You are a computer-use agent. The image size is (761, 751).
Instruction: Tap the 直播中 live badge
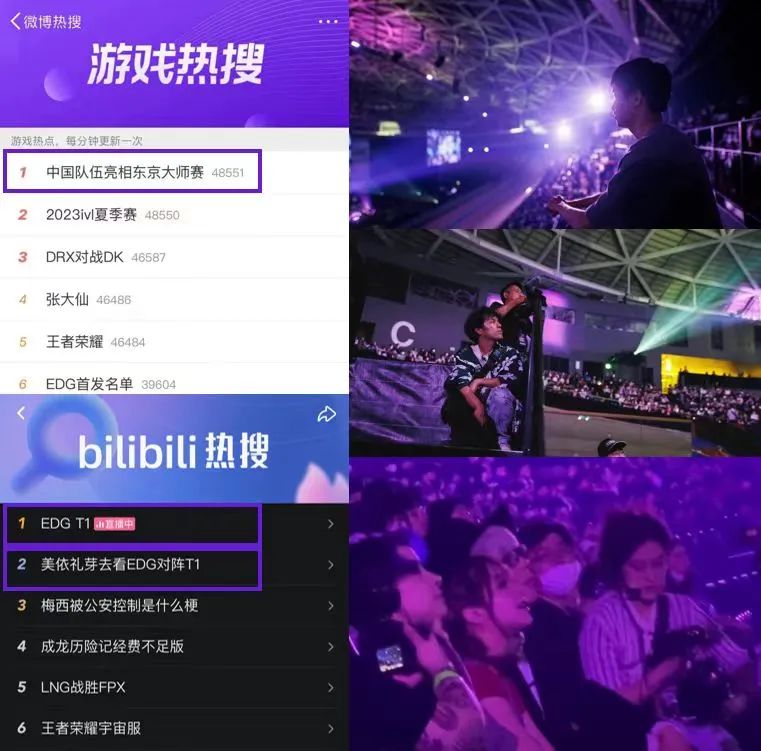(115, 524)
